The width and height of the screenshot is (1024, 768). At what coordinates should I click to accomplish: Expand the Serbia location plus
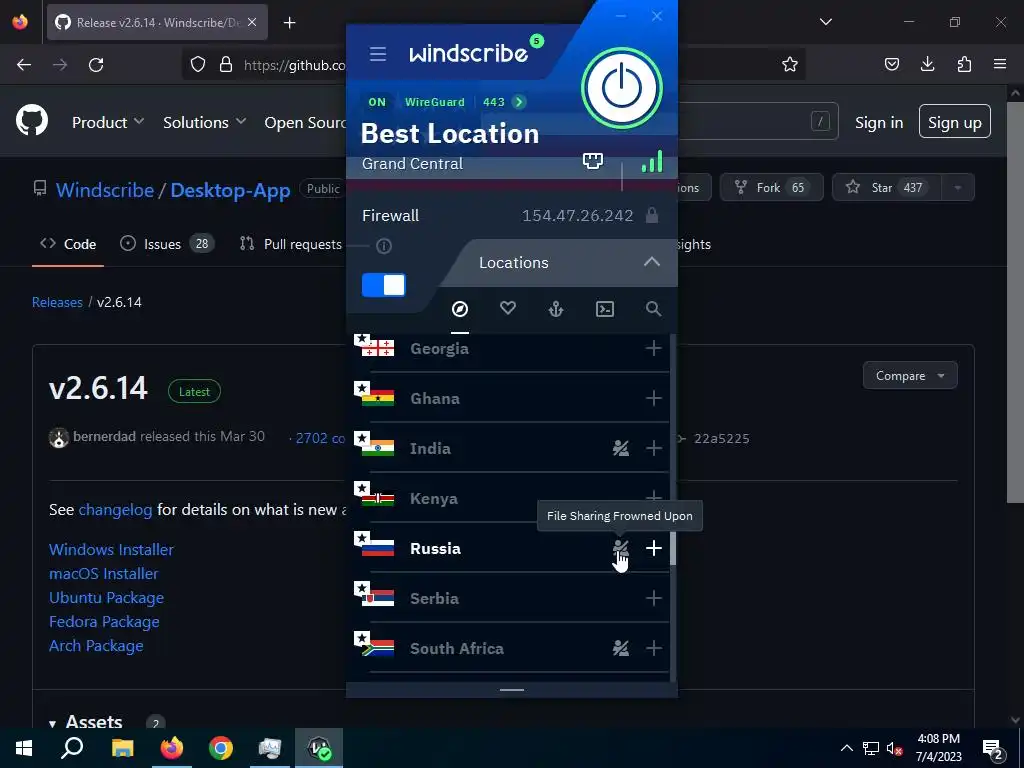(653, 598)
